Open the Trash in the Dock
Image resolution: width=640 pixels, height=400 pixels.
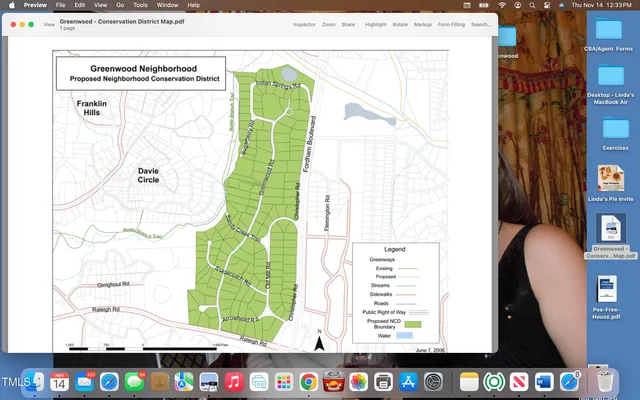[x=603, y=381]
